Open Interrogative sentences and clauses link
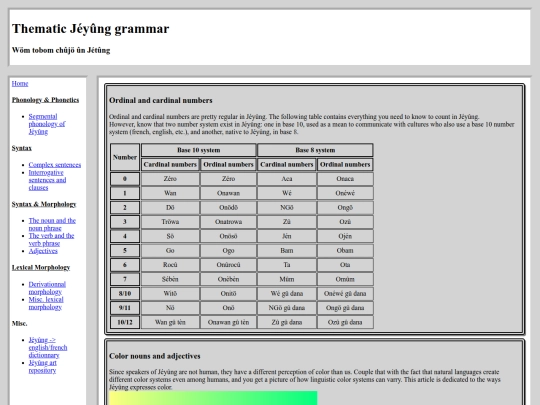The width and height of the screenshot is (540, 405). [x=47, y=180]
